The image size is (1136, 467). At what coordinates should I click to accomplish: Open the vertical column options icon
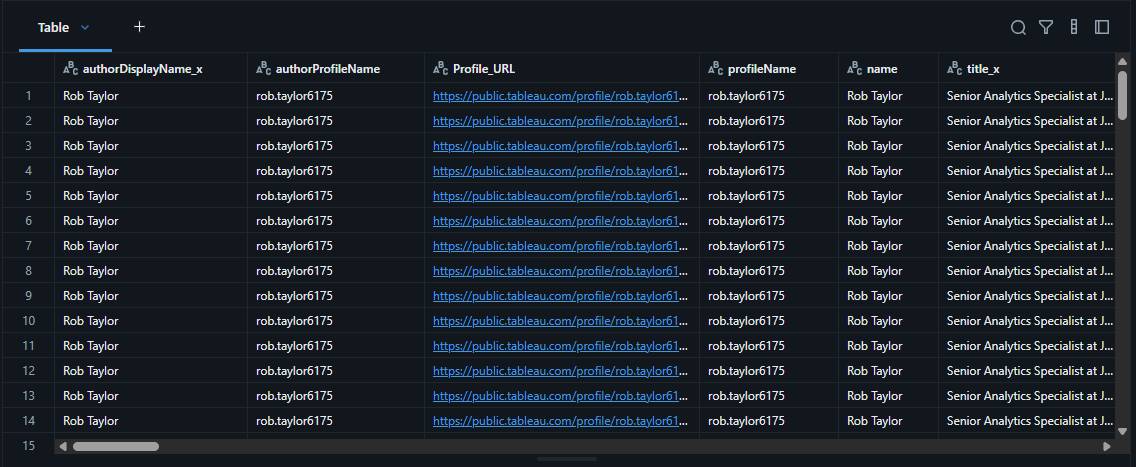(x=1074, y=28)
